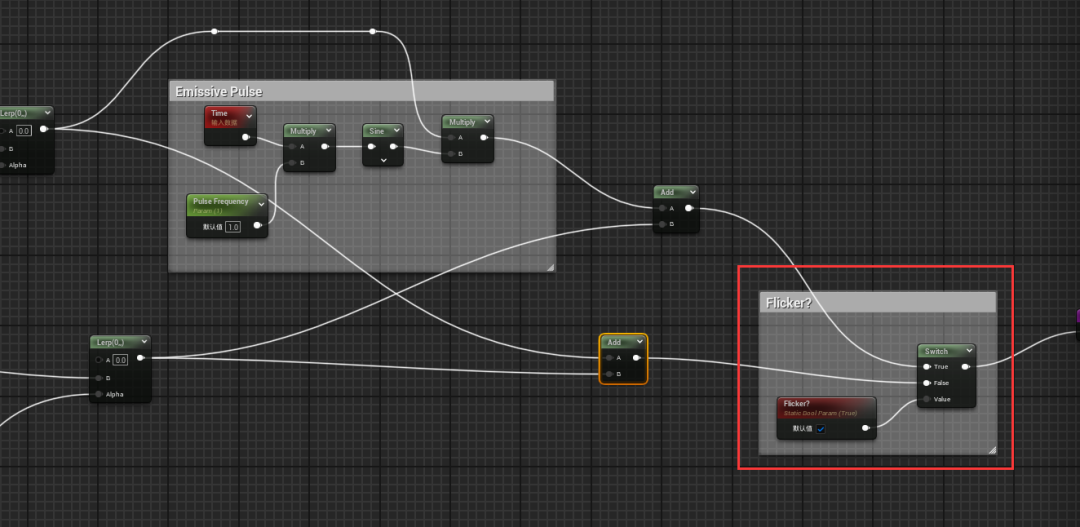Click the Pulse Frequency 1.0 default value field
The width and height of the screenshot is (1080, 527).
pos(232,226)
